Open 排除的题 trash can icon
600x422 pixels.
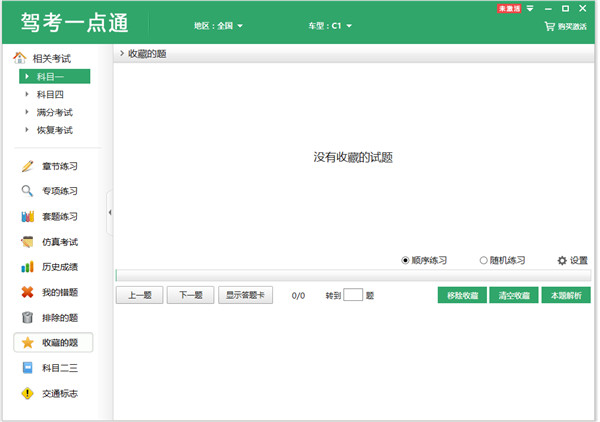click(28, 318)
